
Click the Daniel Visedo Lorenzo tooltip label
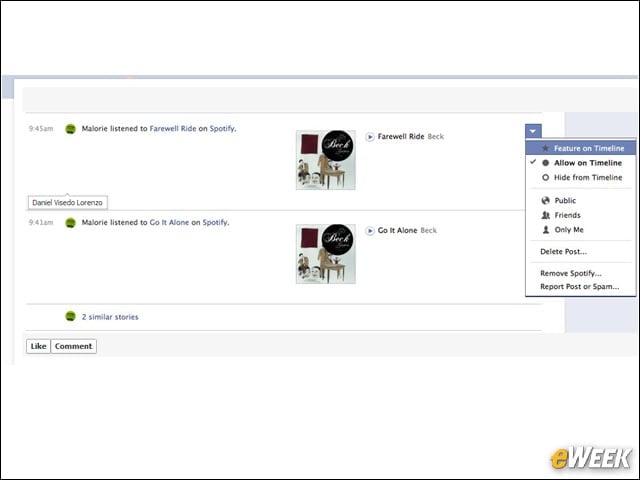pyautogui.click(x=67, y=202)
